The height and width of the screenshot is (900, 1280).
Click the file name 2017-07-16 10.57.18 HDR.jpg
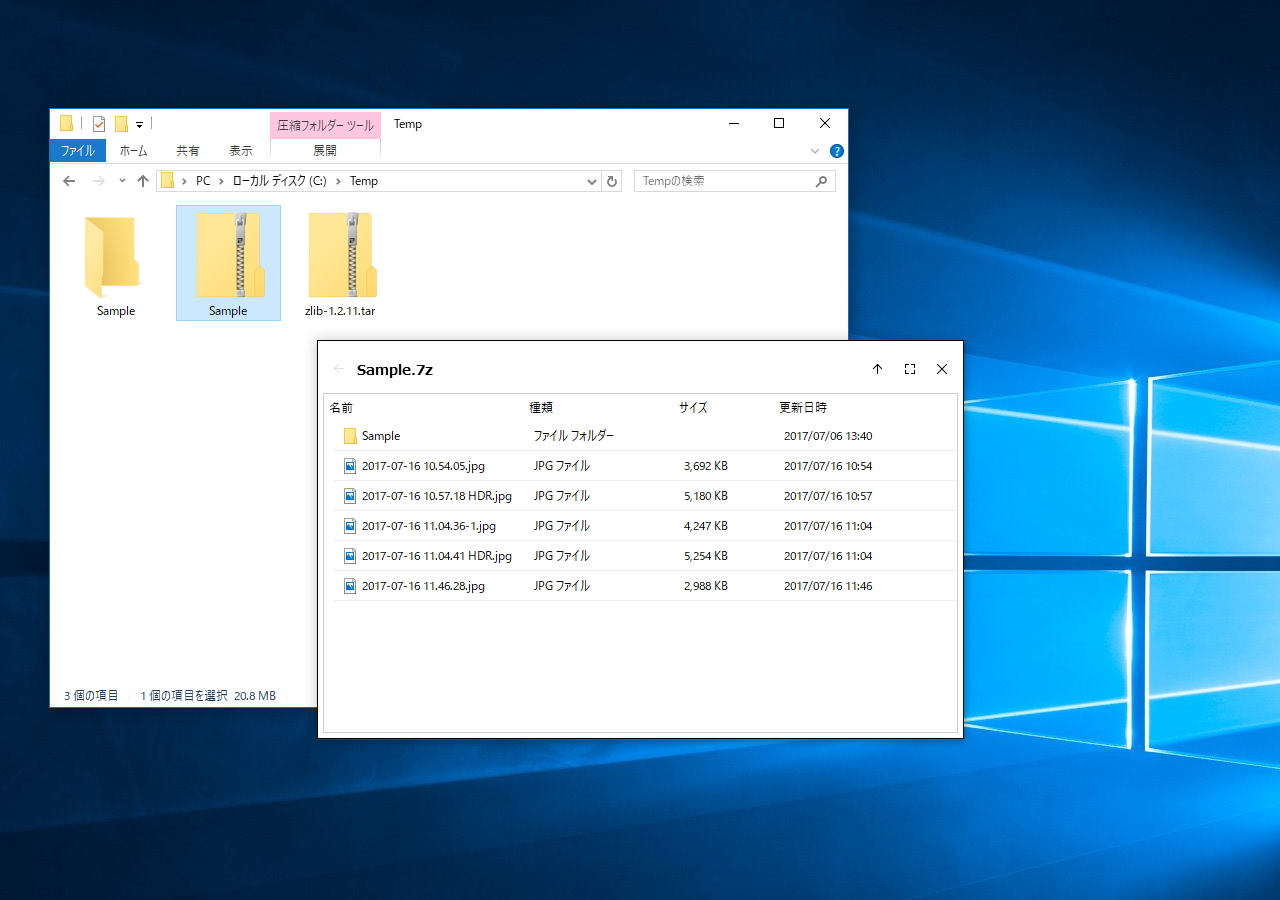(437, 496)
